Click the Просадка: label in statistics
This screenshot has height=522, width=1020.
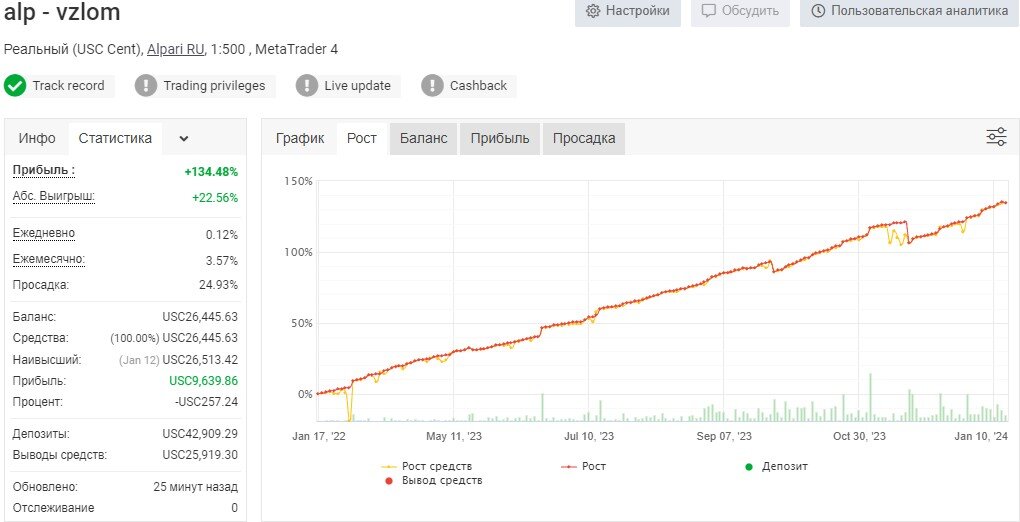coord(41,285)
